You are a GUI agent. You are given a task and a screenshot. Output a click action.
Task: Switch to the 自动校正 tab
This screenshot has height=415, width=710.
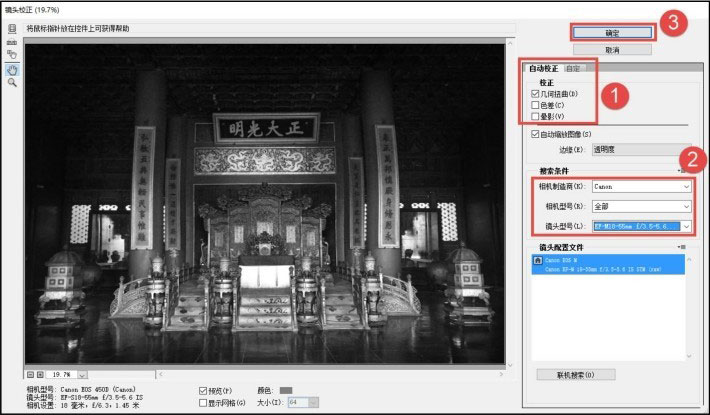544,68
